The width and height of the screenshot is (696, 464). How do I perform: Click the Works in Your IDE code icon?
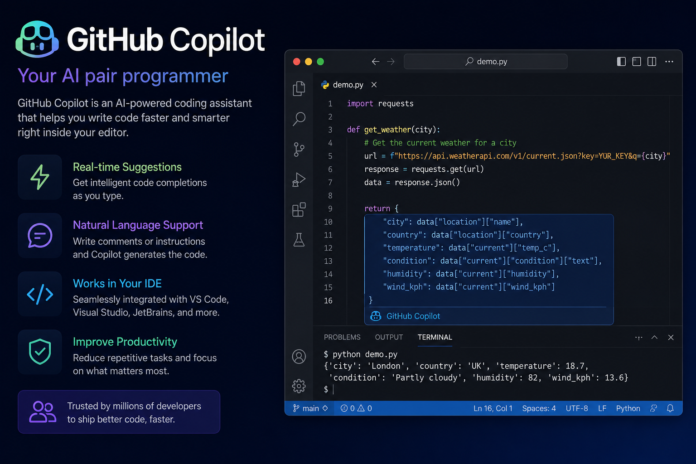click(x=40, y=294)
